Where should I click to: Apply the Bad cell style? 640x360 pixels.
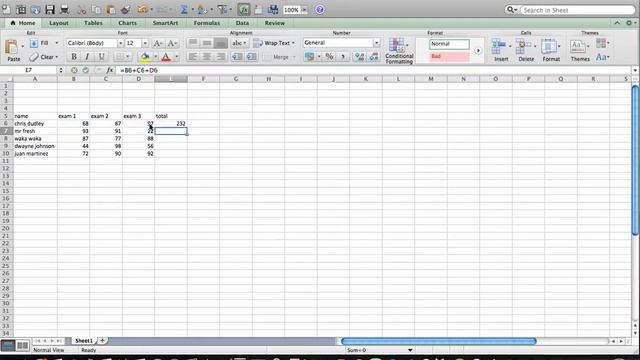click(449, 56)
